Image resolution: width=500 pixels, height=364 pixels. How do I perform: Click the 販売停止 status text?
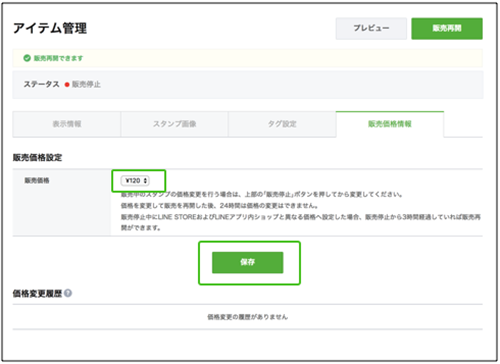pos(86,84)
